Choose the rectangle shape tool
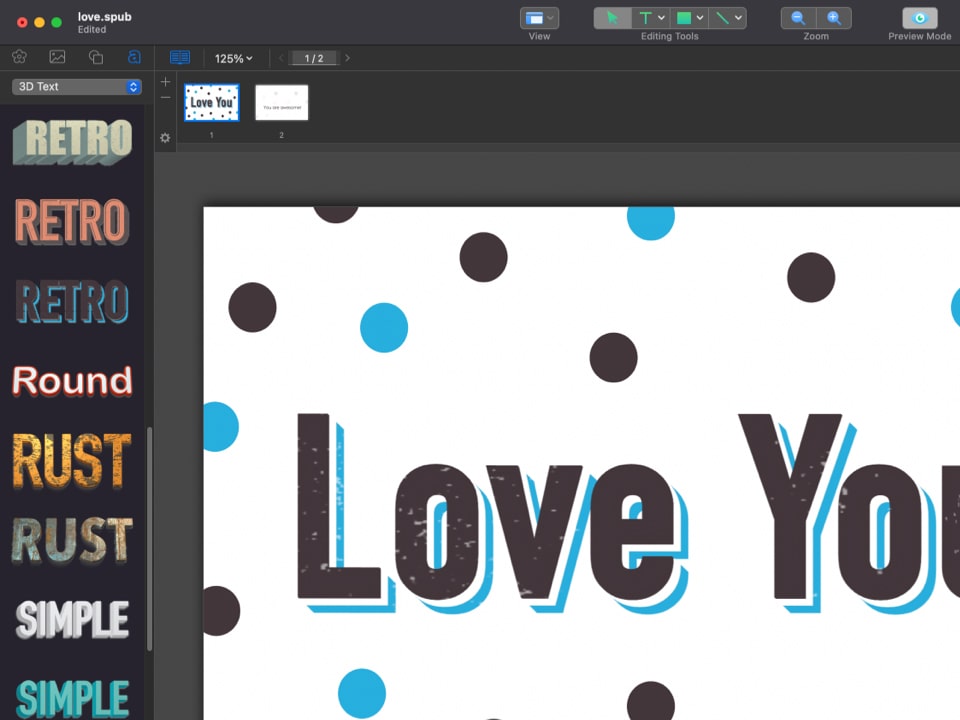Screen dimensions: 960x720 [x=685, y=17]
